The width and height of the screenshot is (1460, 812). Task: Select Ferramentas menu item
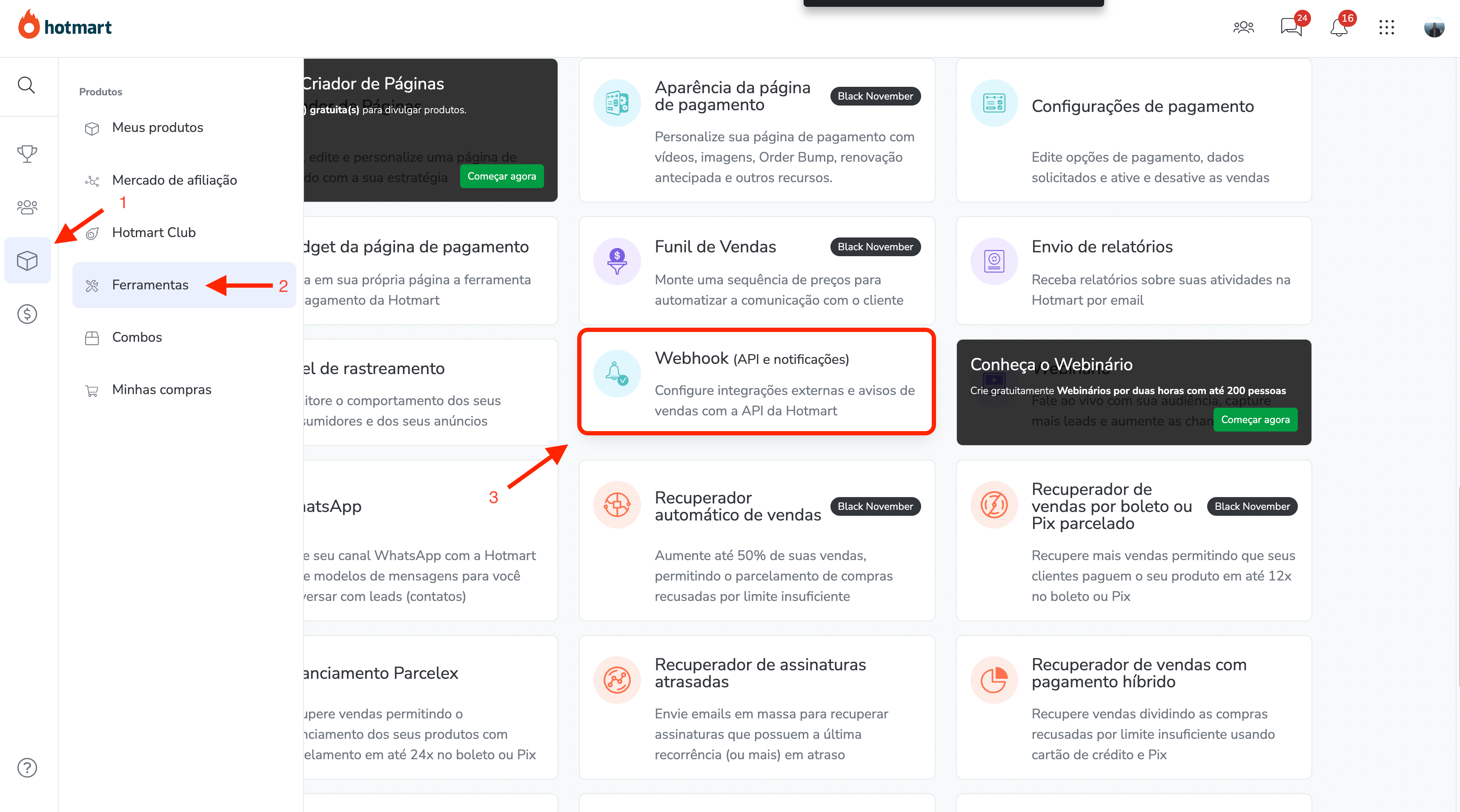click(x=184, y=285)
